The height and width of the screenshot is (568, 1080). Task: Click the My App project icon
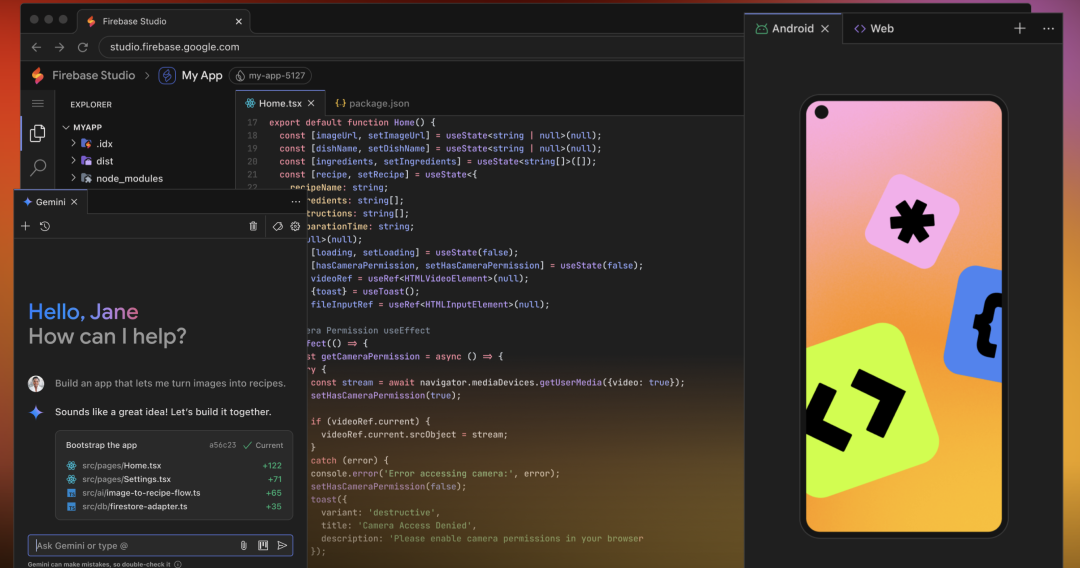(167, 75)
